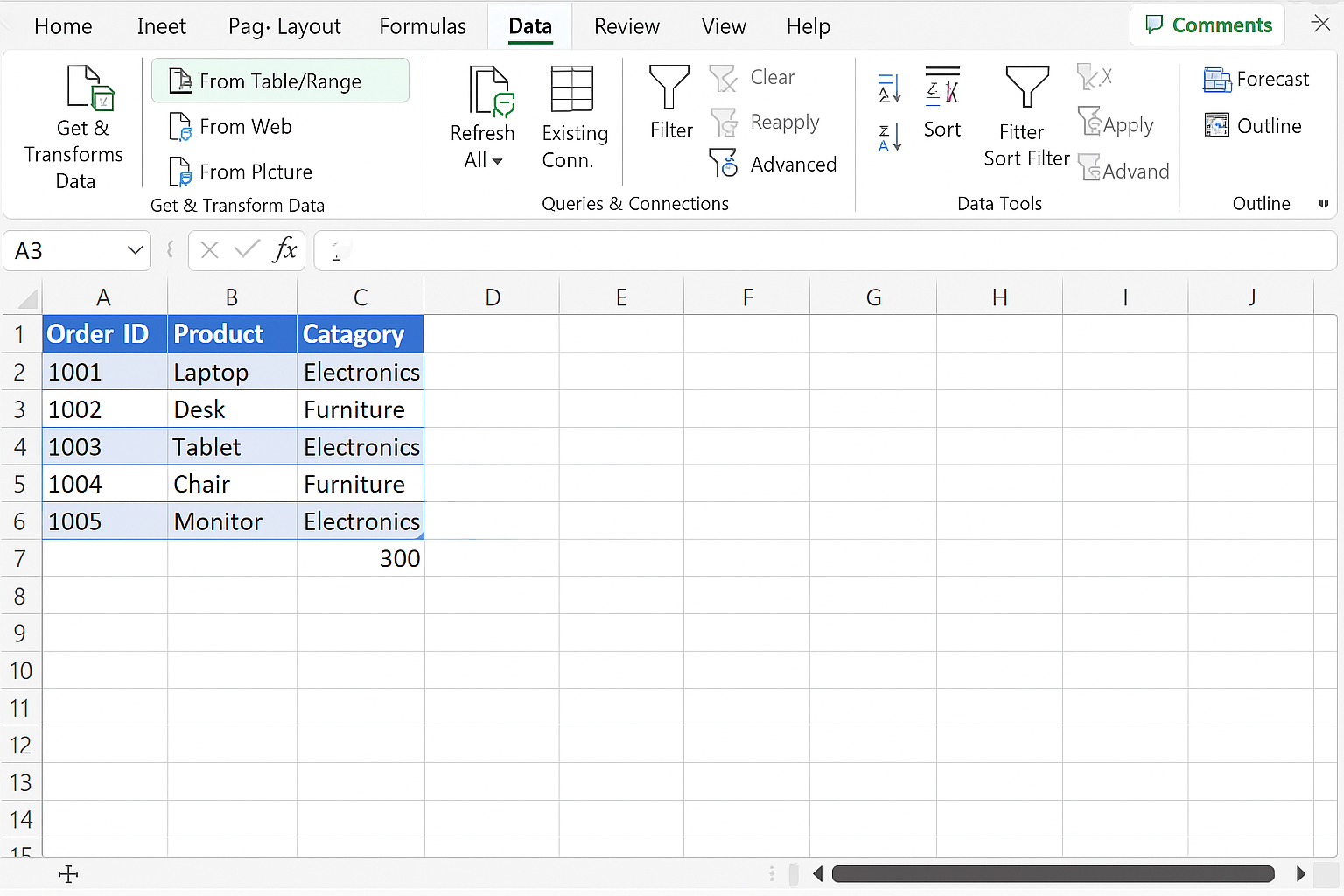The height and width of the screenshot is (896, 1344).
Task: Sort Z to A descending
Action: pos(890,137)
